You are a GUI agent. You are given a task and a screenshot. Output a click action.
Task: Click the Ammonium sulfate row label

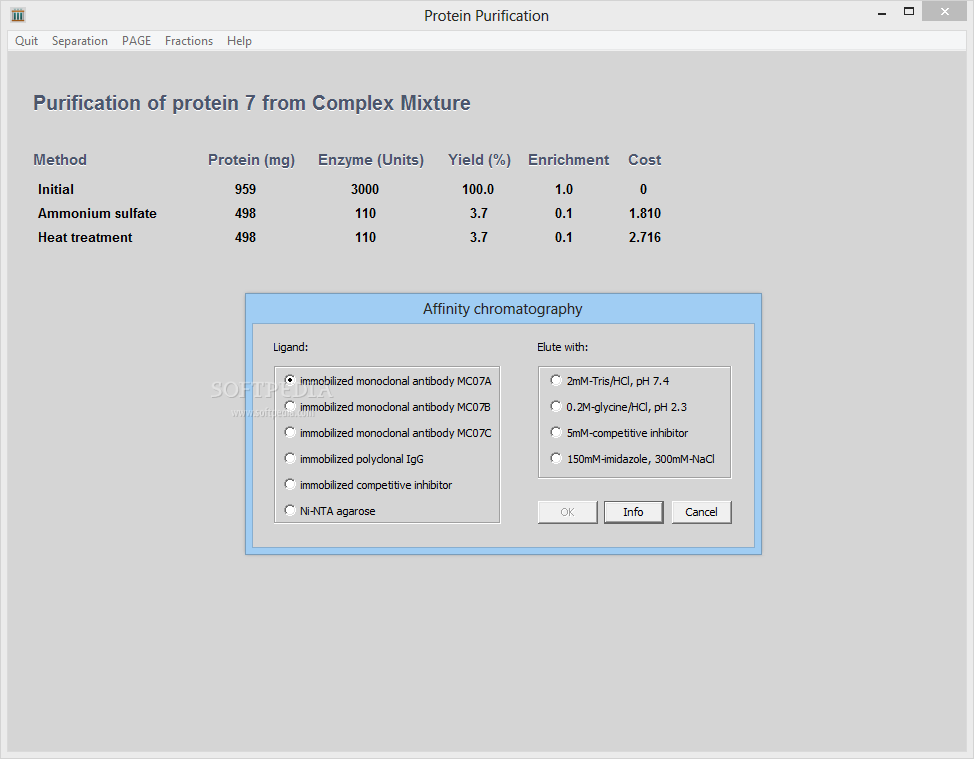point(98,214)
